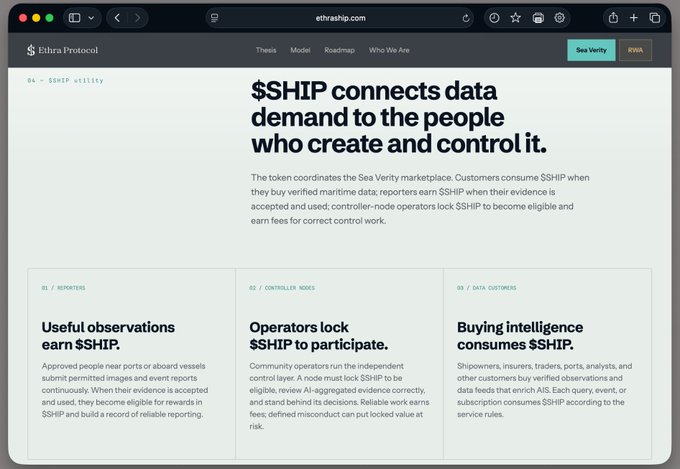
Task: Click the '02 / CONTROLLER NODES' label
Action: point(282,288)
